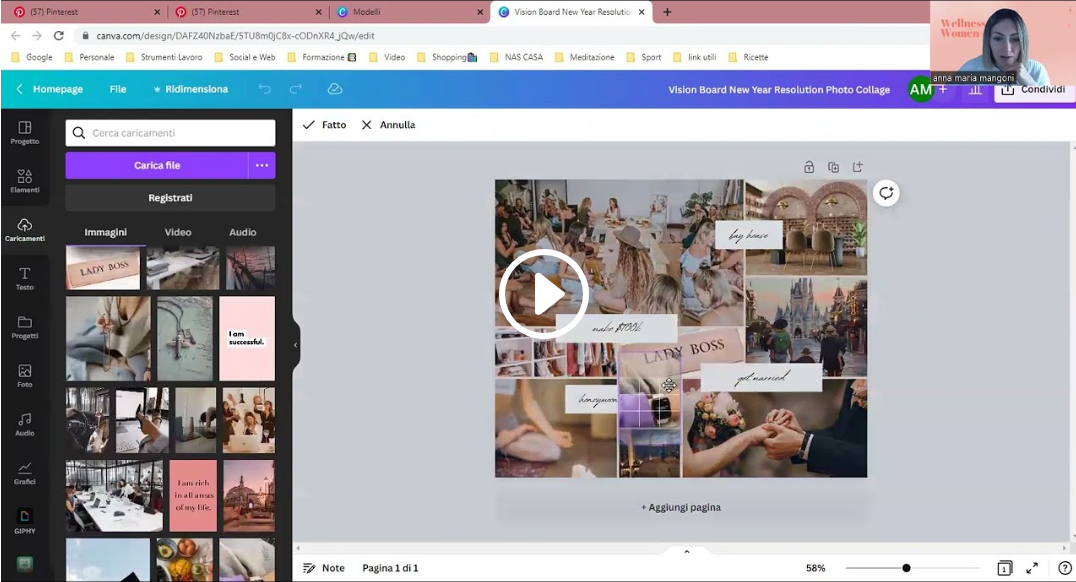This screenshot has width=1076, height=582.
Task: Open the Carica file more options menu
Action: [x=262, y=165]
